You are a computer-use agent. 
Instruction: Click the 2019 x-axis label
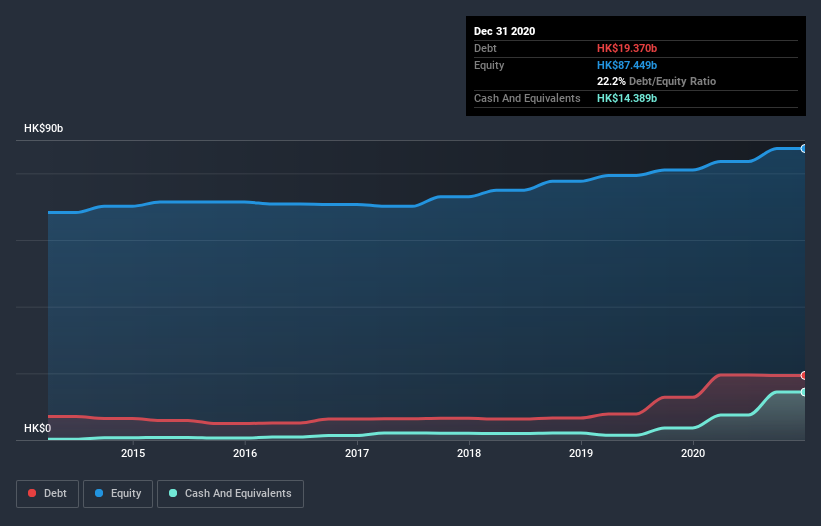581,453
